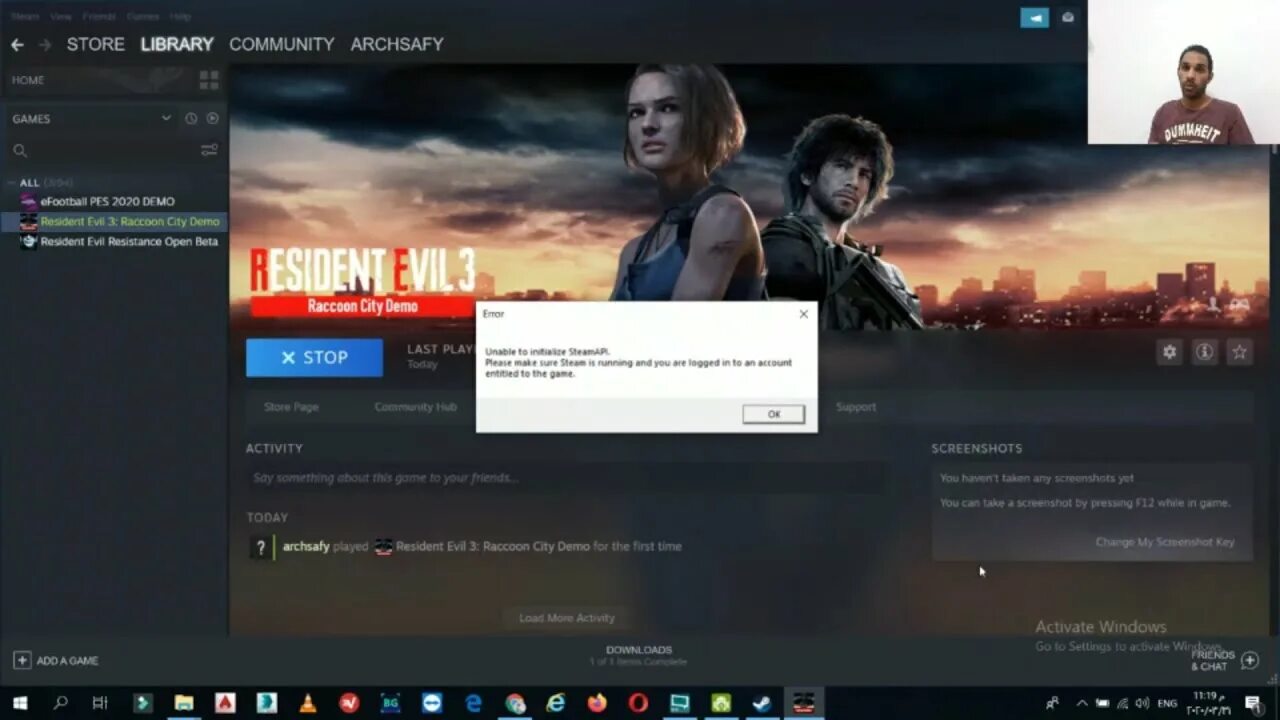Go back with the left arrow button

coord(17,45)
